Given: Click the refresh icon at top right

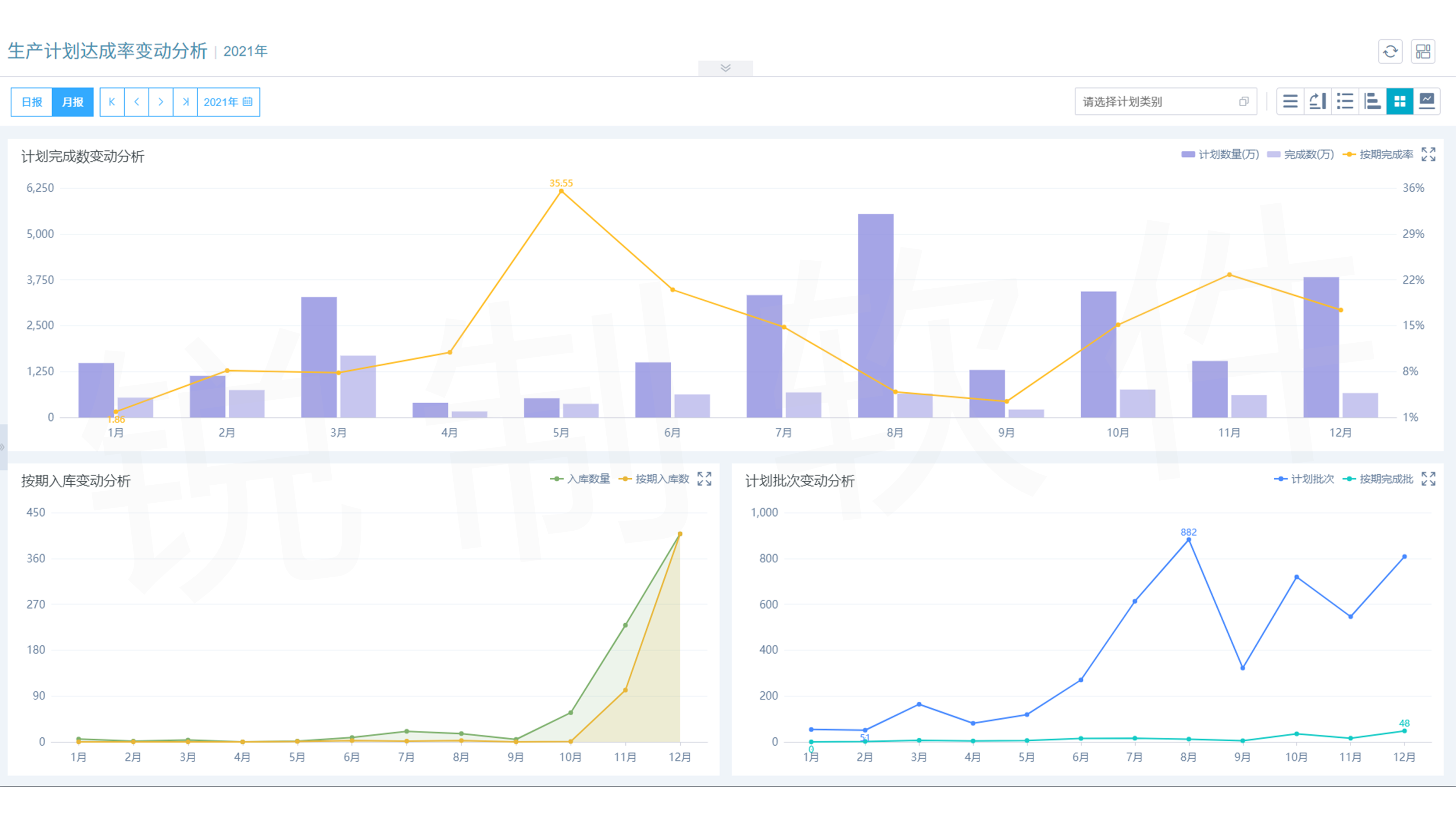Looking at the screenshot, I should pyautogui.click(x=1390, y=52).
